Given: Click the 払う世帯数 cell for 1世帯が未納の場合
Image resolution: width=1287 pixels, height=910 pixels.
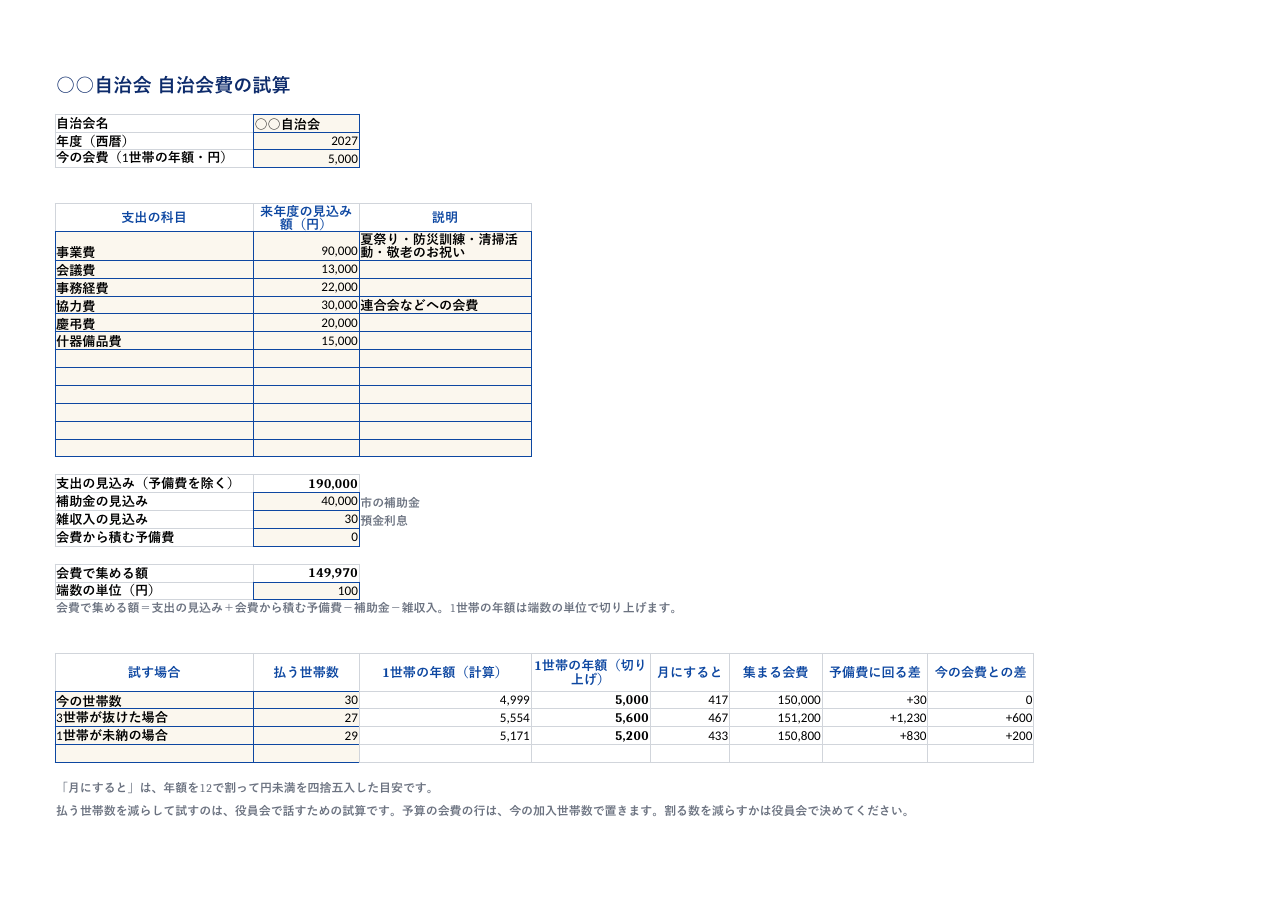Looking at the screenshot, I should [x=306, y=736].
